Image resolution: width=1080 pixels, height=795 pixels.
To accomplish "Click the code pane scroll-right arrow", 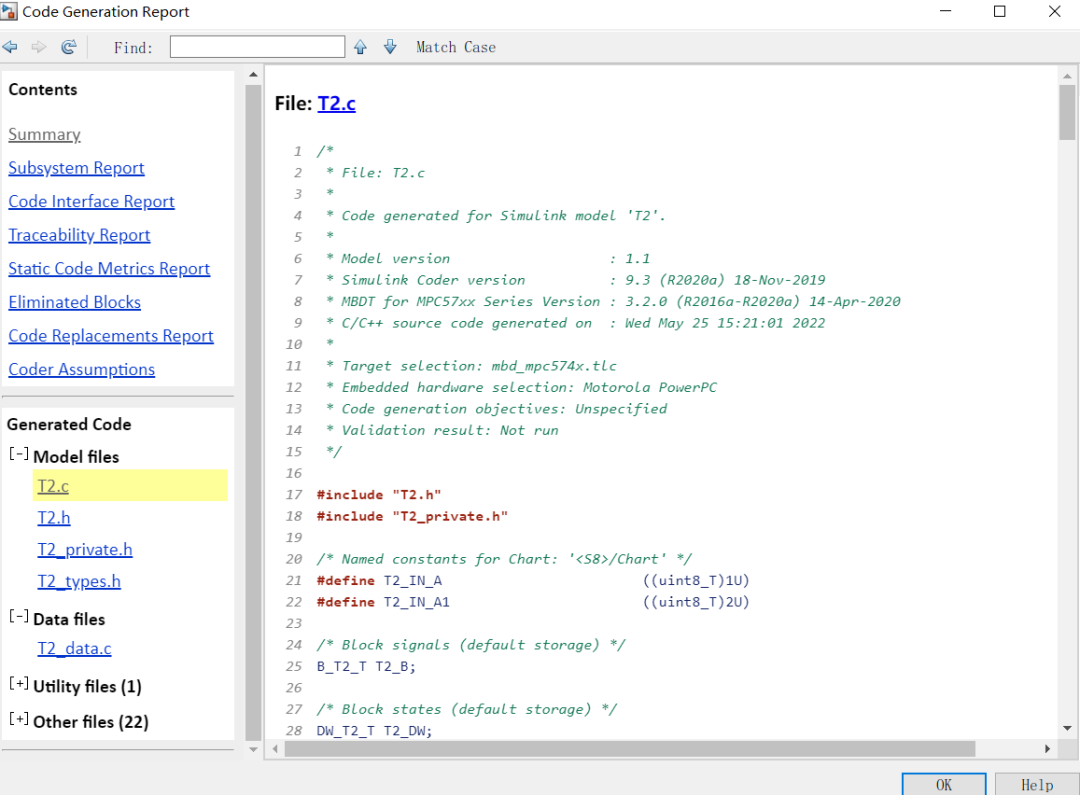I will (x=1047, y=749).
